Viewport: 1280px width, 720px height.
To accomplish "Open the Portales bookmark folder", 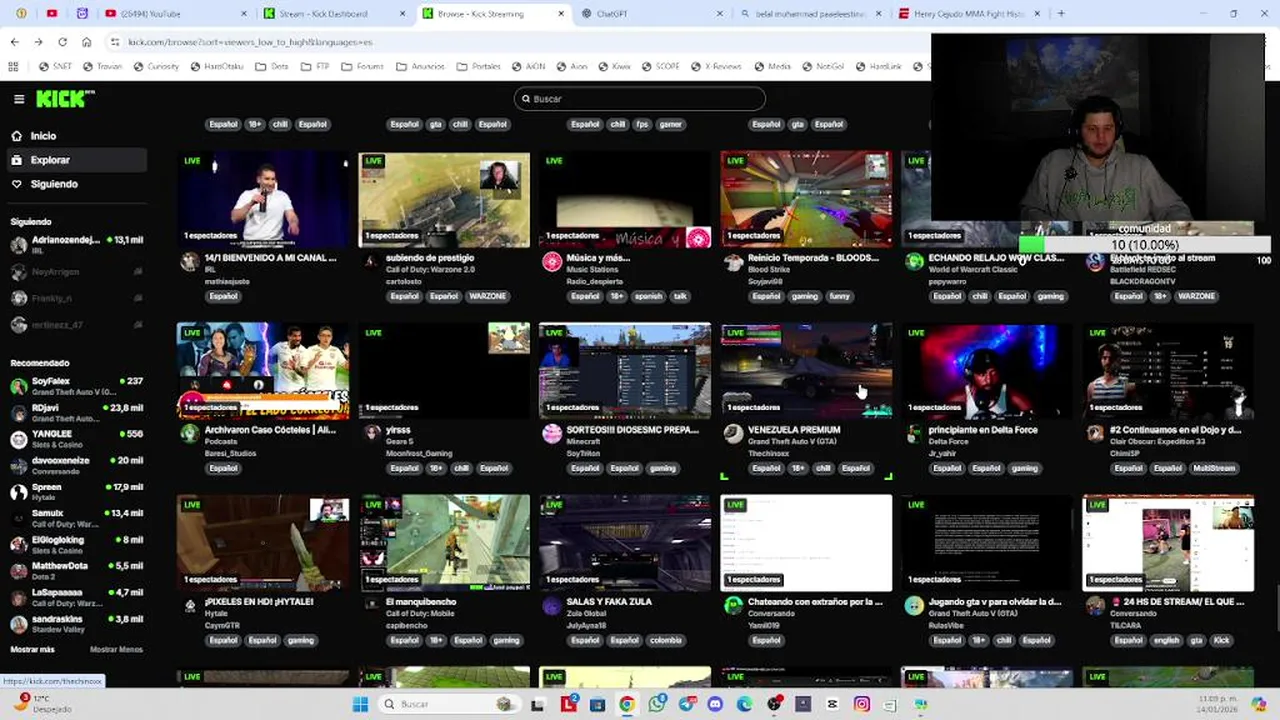I will [x=479, y=67].
